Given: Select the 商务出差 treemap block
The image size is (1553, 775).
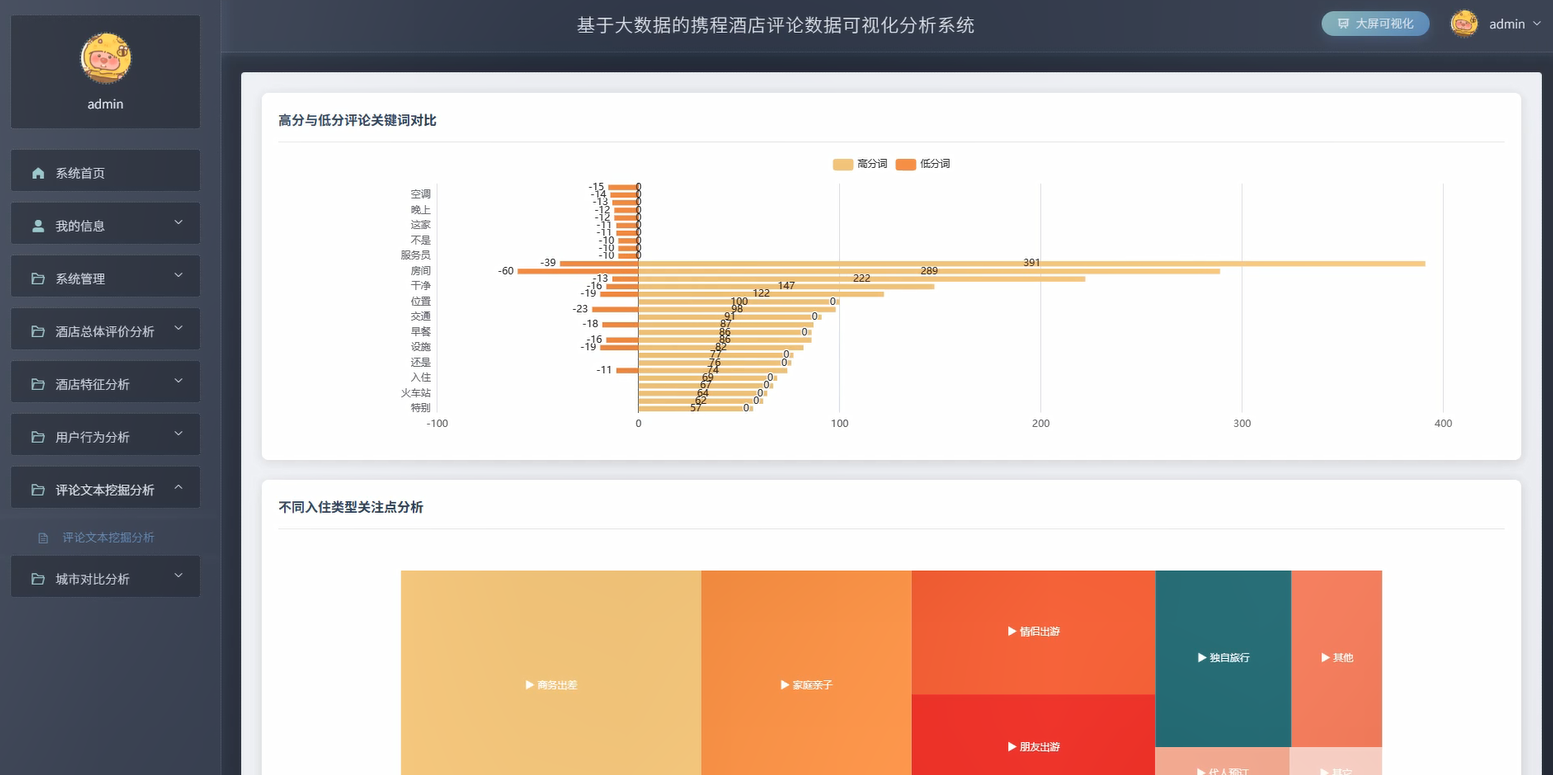Looking at the screenshot, I should coord(551,673).
